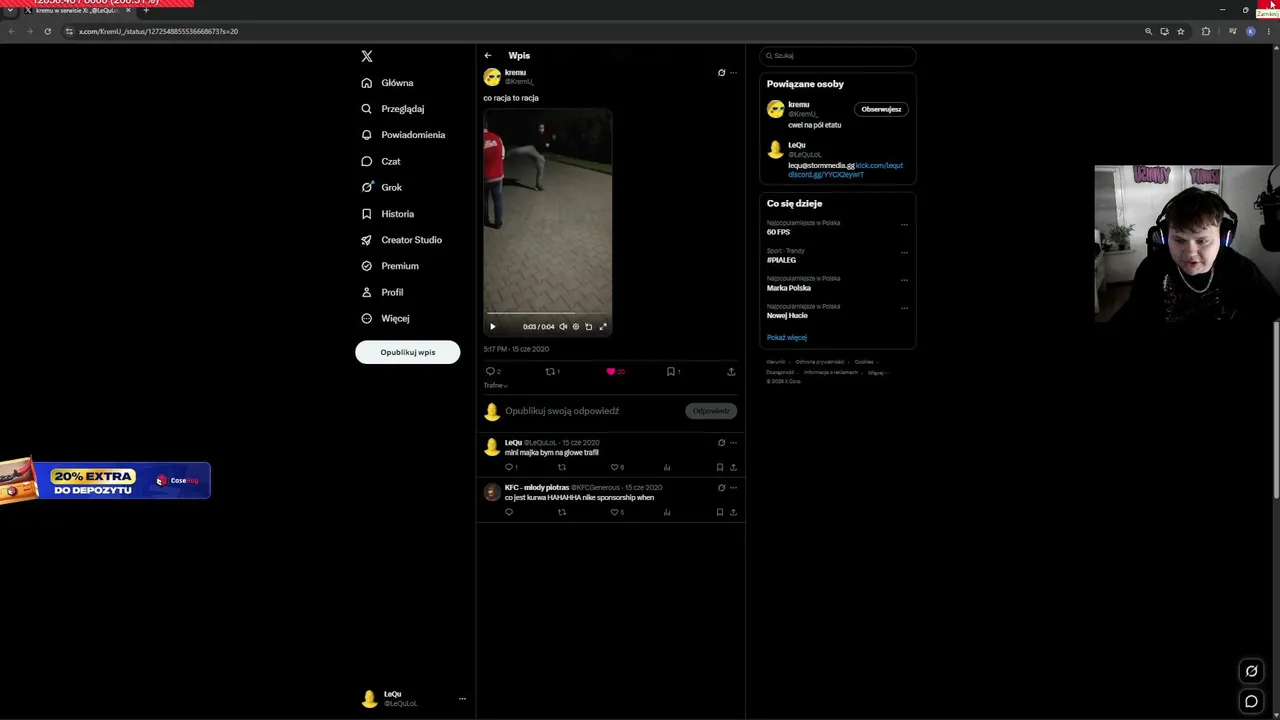
Task: Open the X logo home link
Action: [367, 56]
